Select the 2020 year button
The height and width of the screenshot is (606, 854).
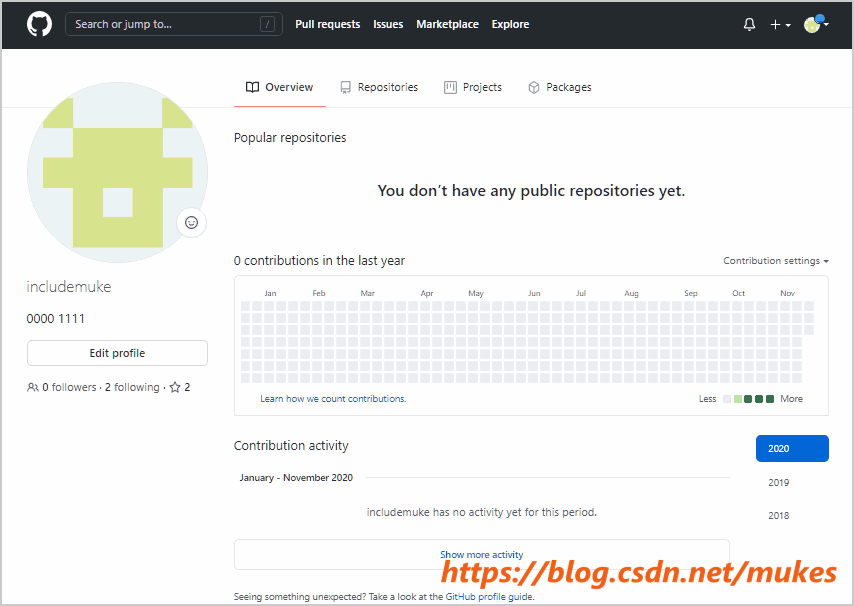[x=792, y=448]
